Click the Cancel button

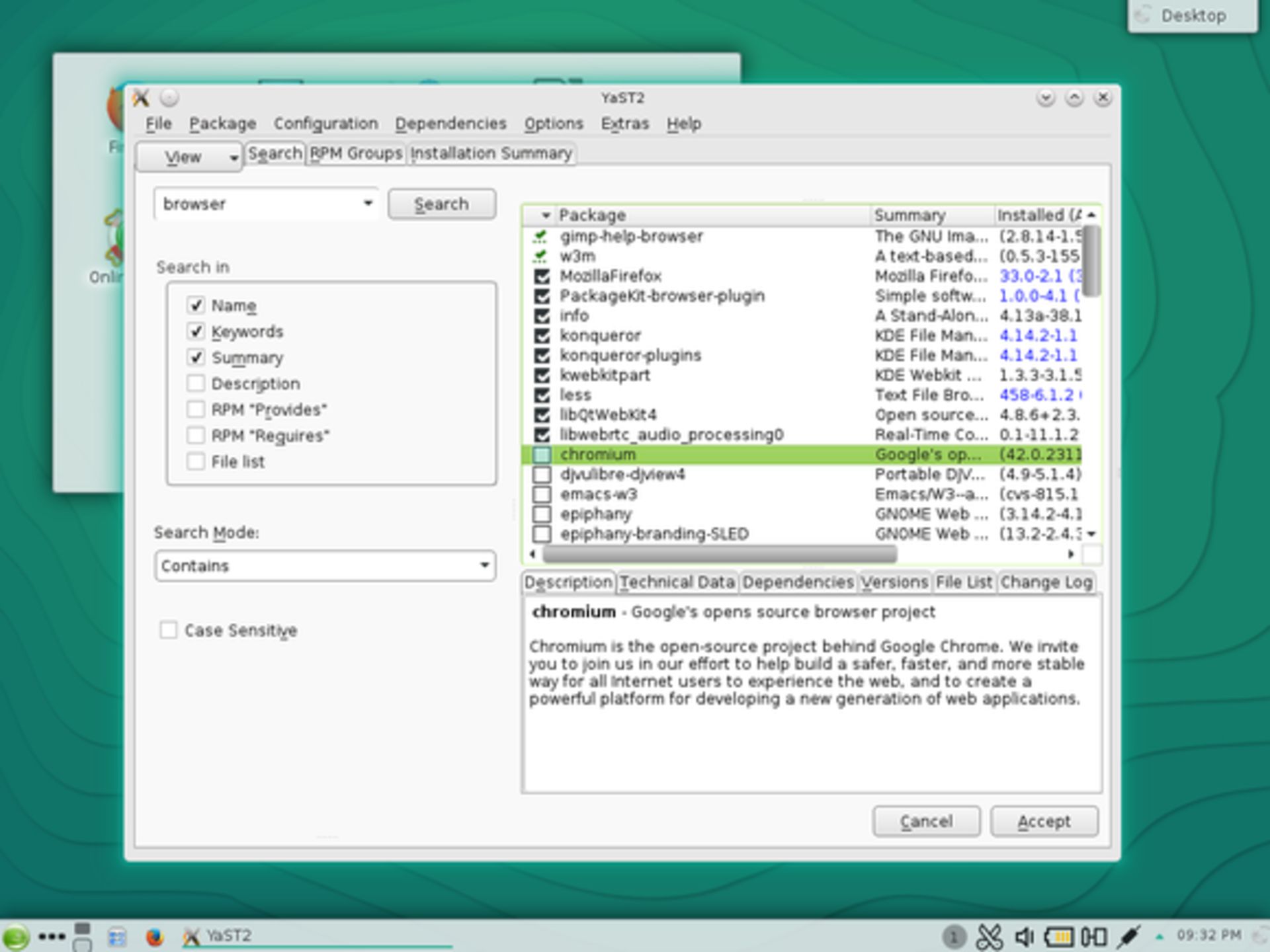point(926,821)
